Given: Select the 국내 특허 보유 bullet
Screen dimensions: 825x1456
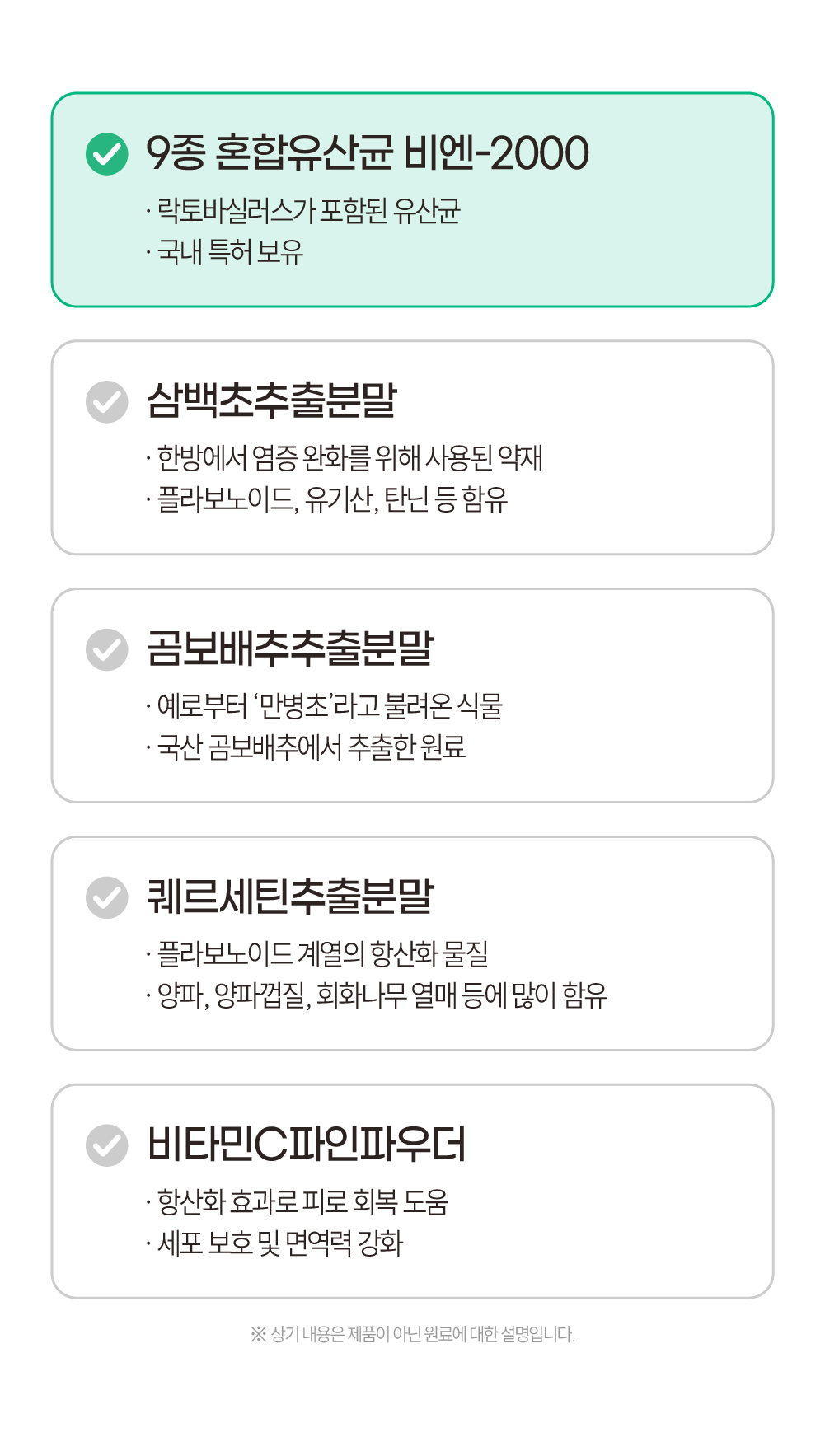Looking at the screenshot, I should (230, 252).
